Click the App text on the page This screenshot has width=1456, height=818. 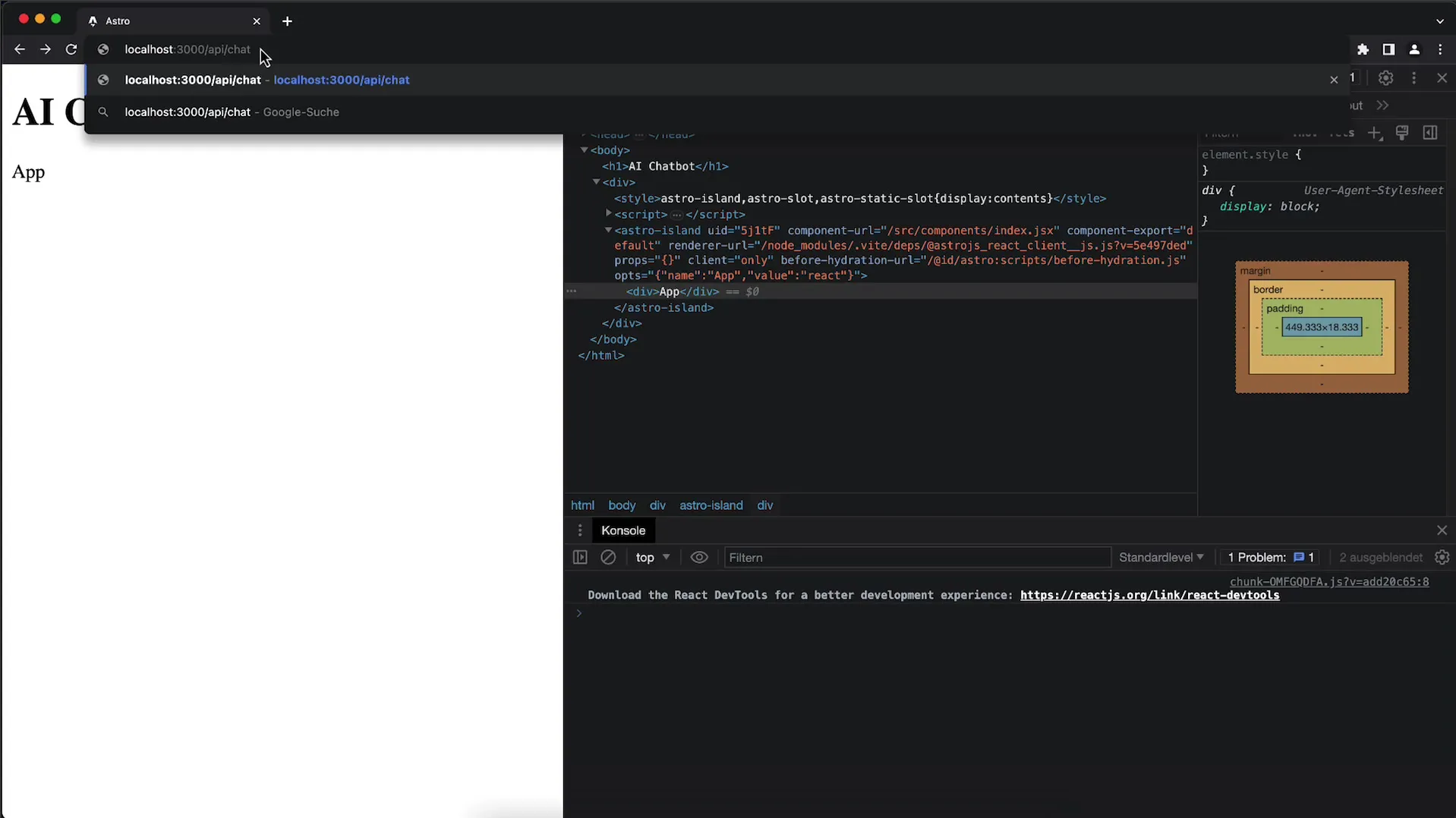click(28, 172)
